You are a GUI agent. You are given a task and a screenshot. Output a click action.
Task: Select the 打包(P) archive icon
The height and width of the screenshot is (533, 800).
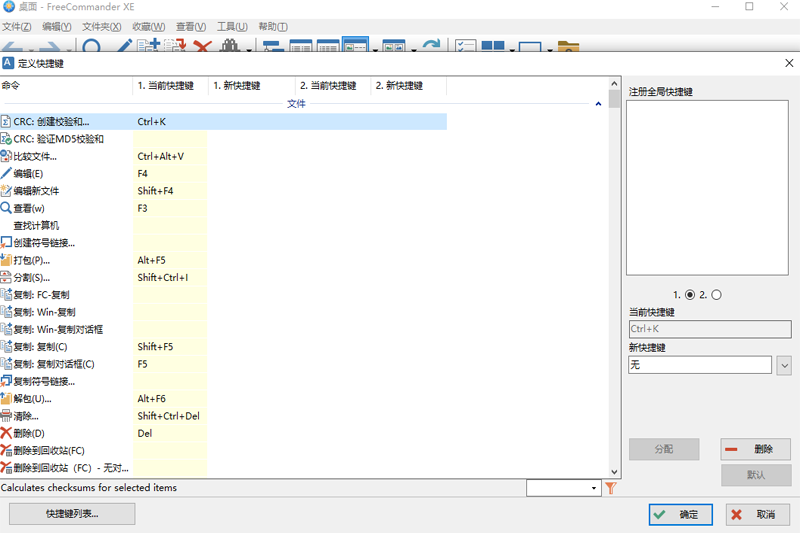coord(6,260)
